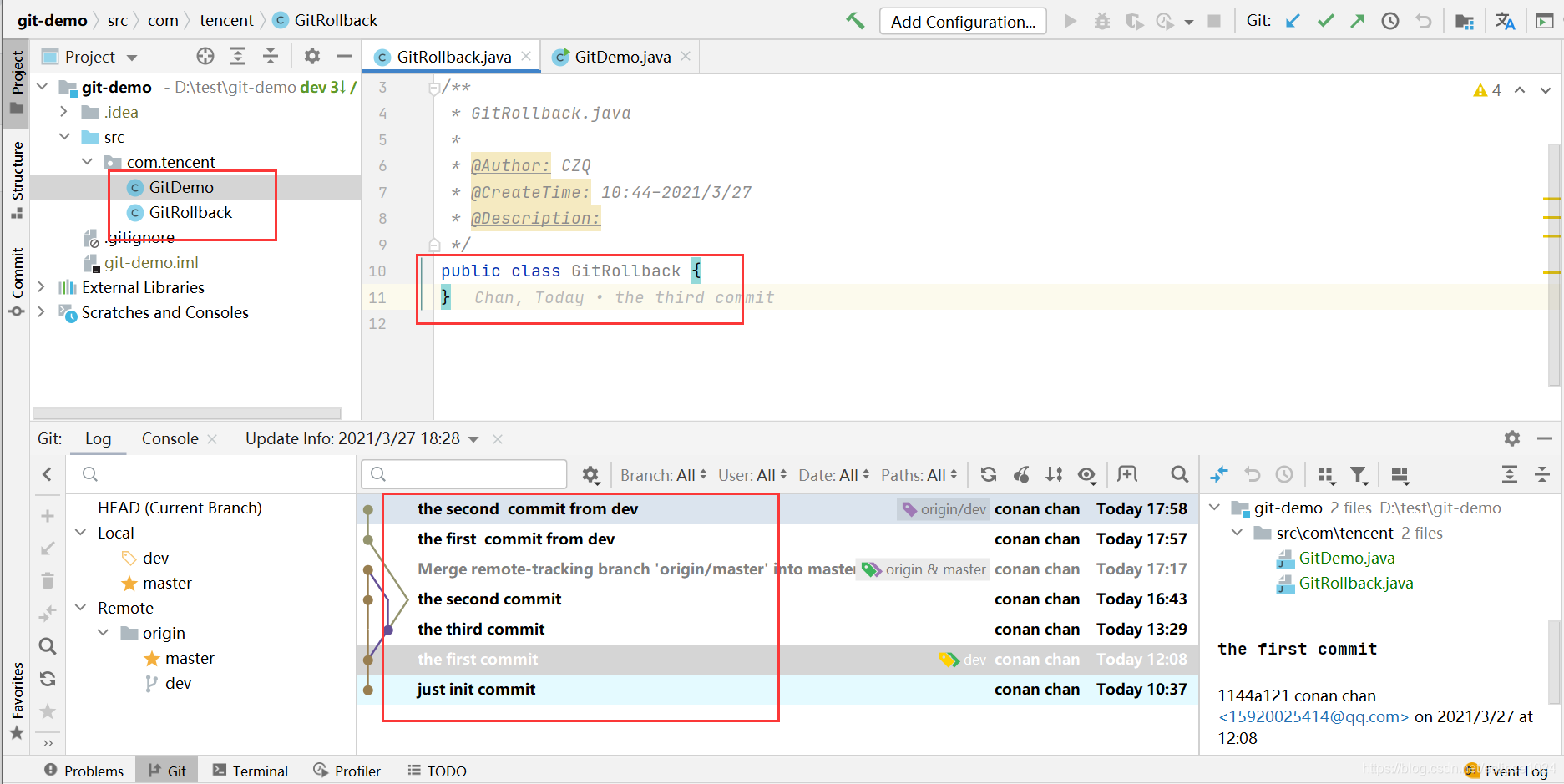Screen dimensions: 1564x784
Task: Click Select Opened File target icon
Action: pos(205,56)
